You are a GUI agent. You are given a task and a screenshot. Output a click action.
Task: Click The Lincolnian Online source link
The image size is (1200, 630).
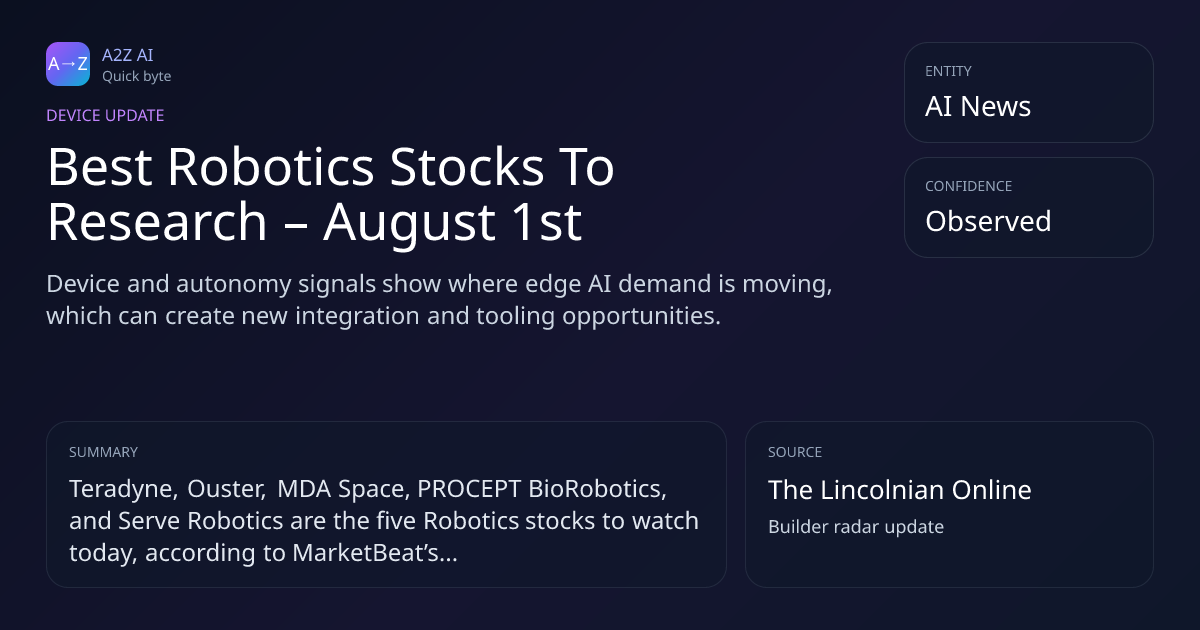pos(899,490)
